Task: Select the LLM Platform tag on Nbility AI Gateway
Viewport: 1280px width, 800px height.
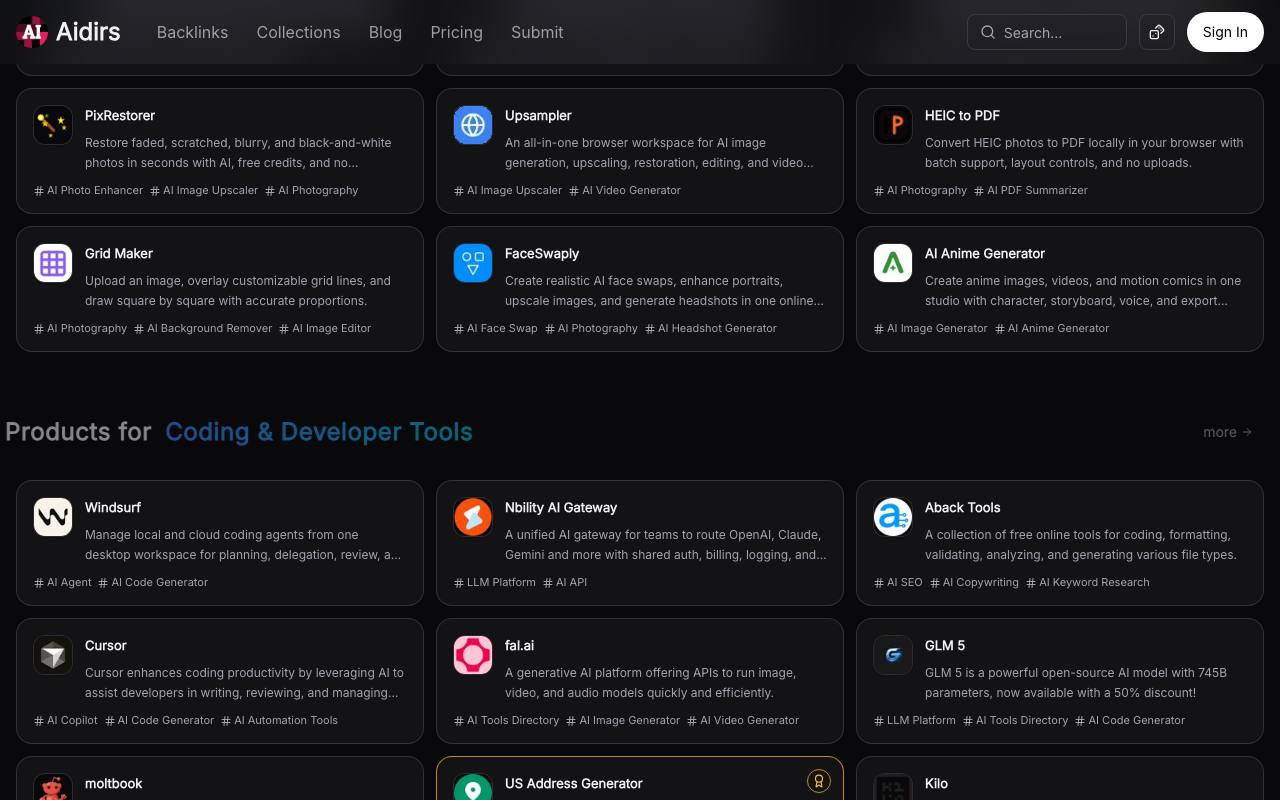Action: (x=495, y=582)
